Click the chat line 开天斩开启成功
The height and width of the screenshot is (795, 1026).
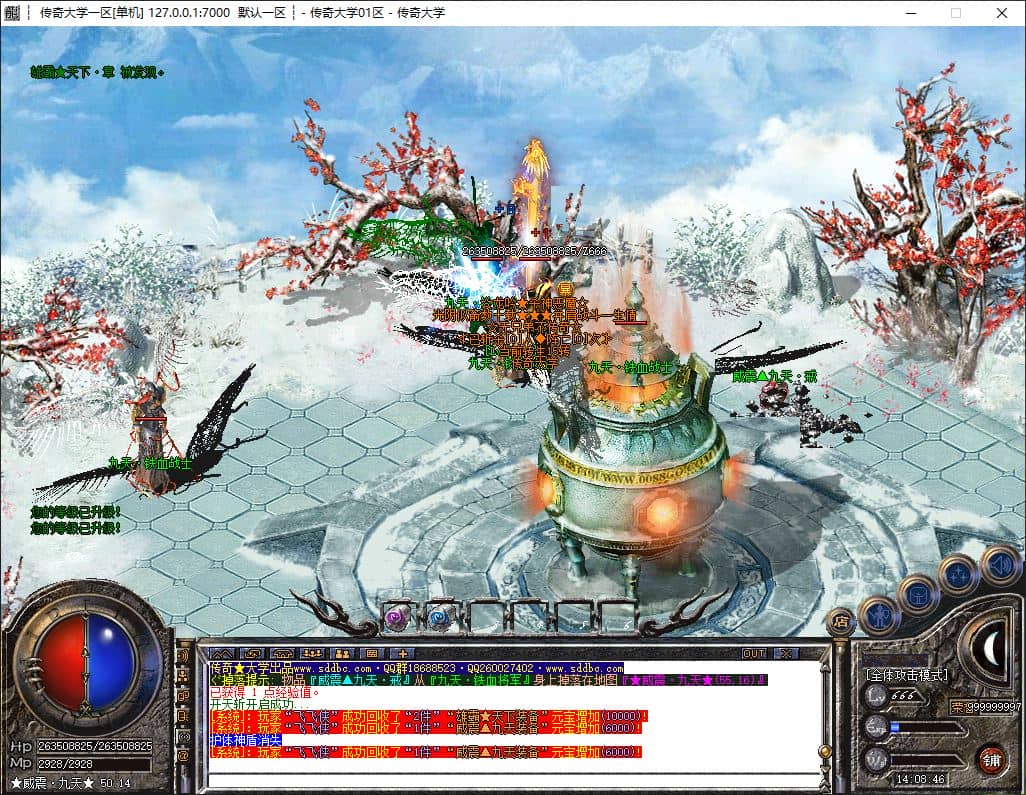click(260, 704)
